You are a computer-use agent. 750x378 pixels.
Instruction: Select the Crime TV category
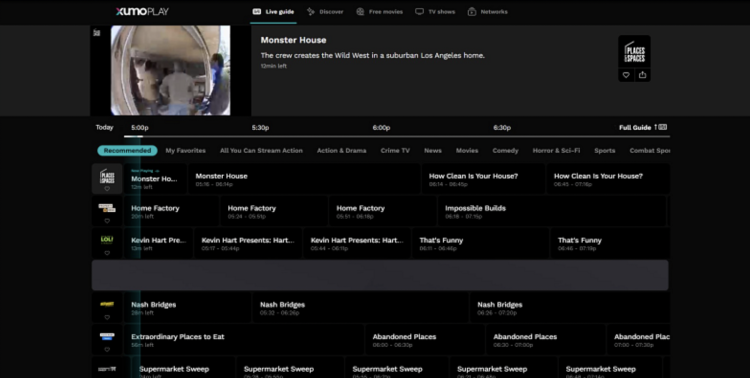tap(395, 151)
